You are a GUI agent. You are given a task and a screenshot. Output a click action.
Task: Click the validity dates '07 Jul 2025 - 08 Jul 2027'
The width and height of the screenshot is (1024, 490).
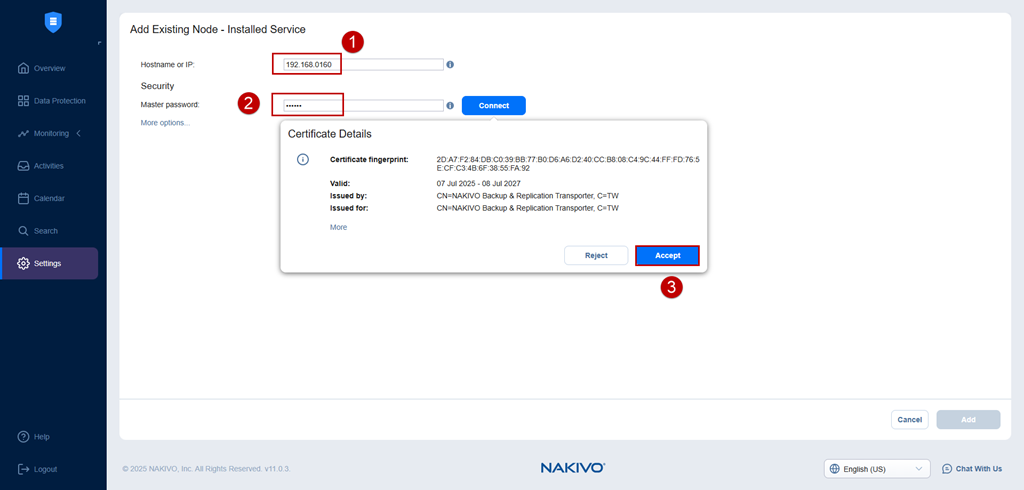click(x=478, y=184)
